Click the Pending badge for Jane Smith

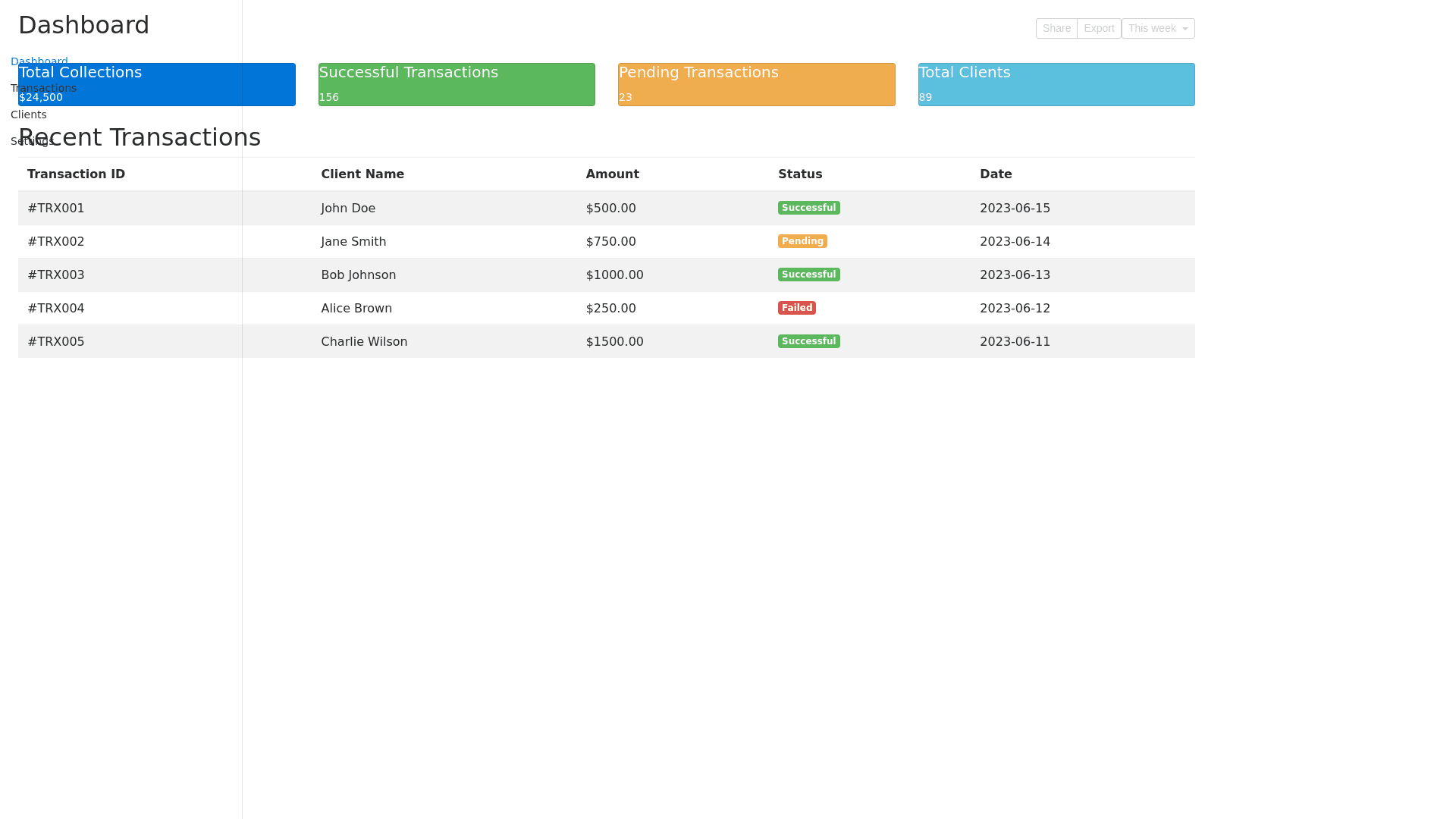(802, 241)
